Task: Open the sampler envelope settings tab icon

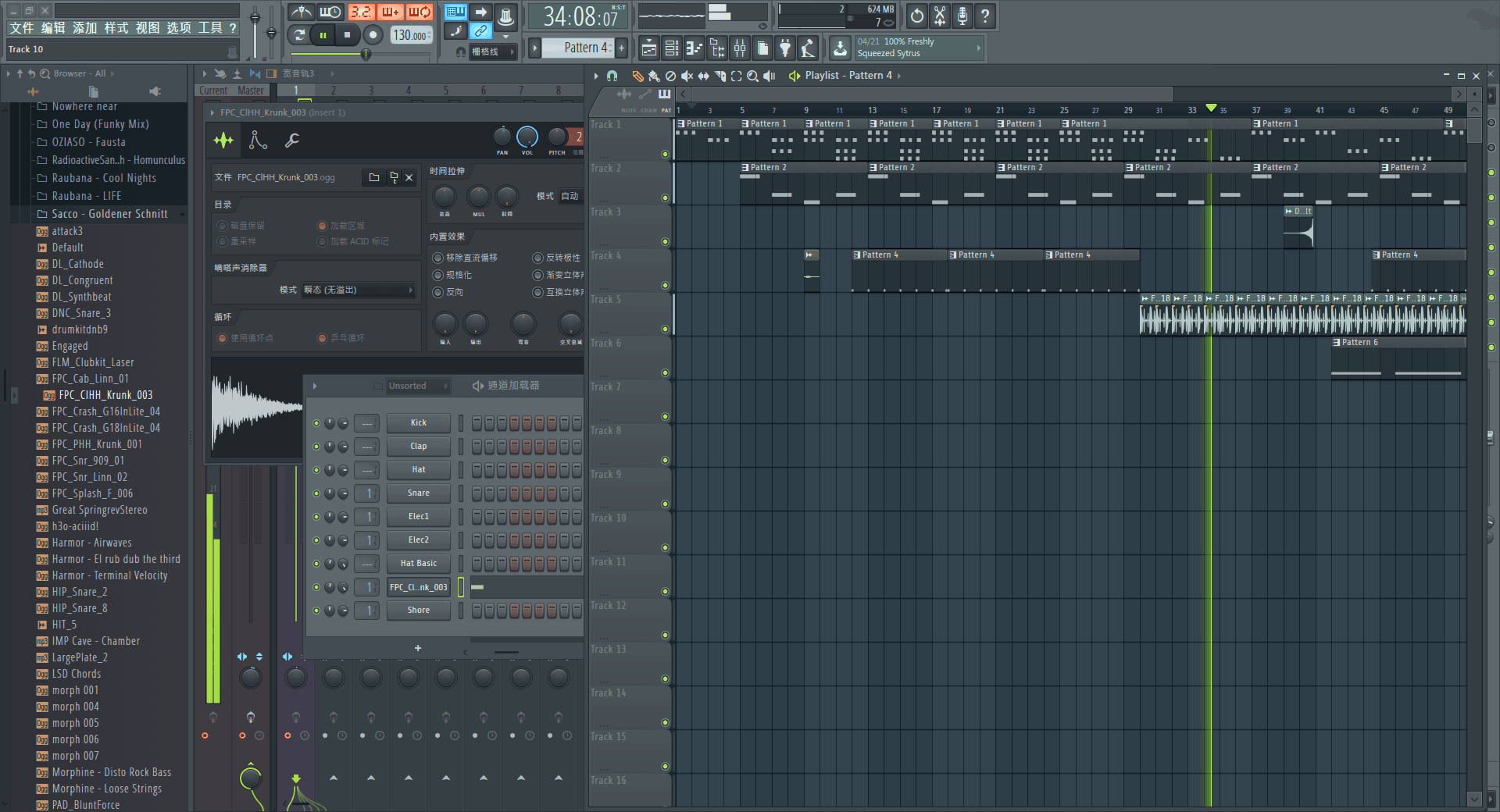Action: coord(258,140)
